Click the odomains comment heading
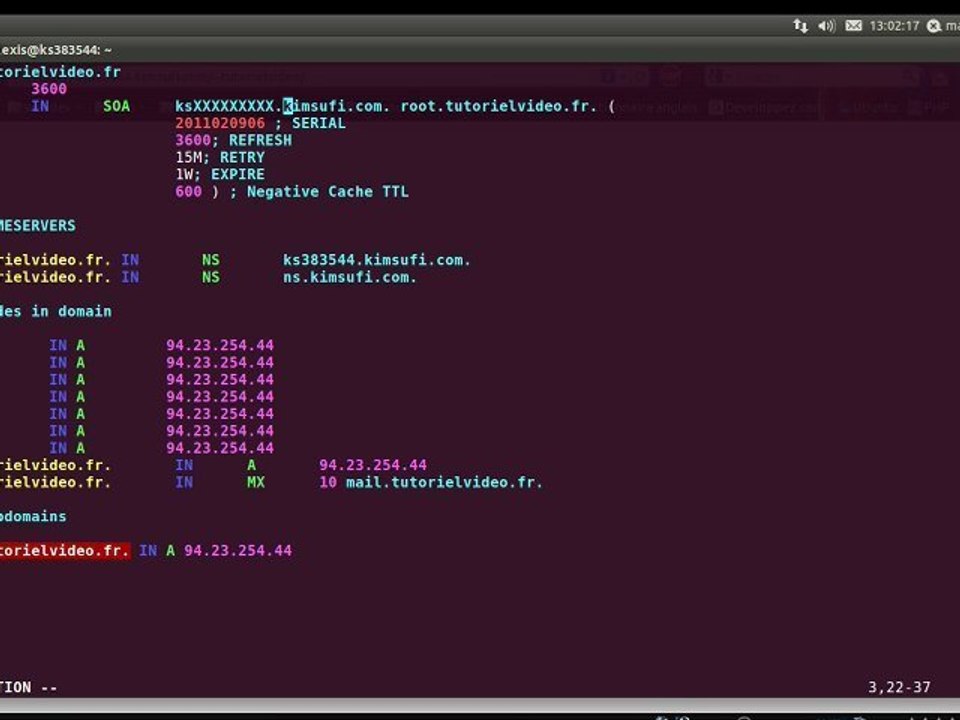960x720 pixels. point(33,517)
